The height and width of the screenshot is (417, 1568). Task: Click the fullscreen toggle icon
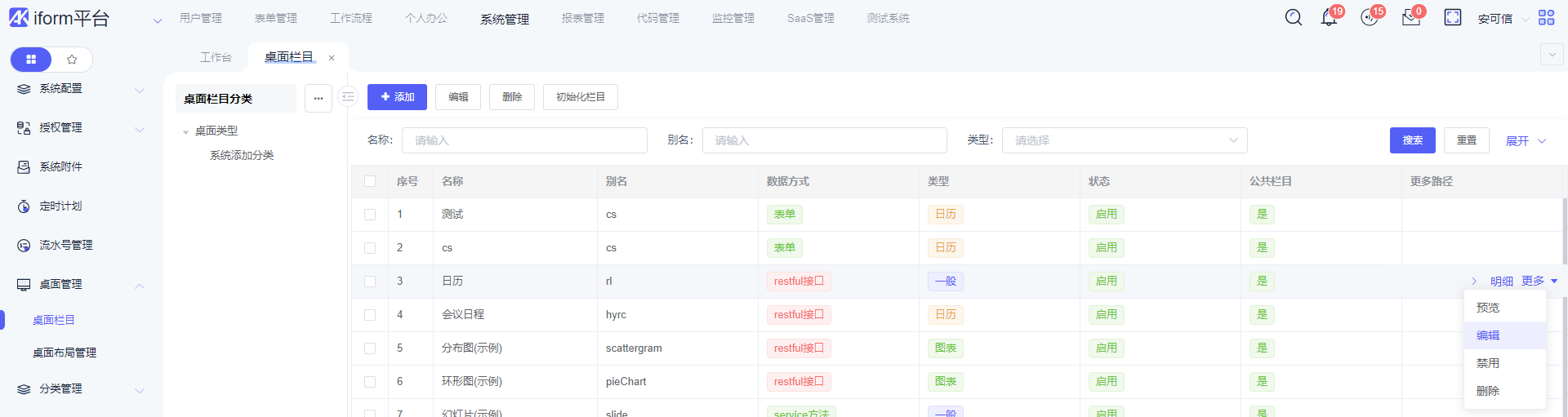(1452, 18)
